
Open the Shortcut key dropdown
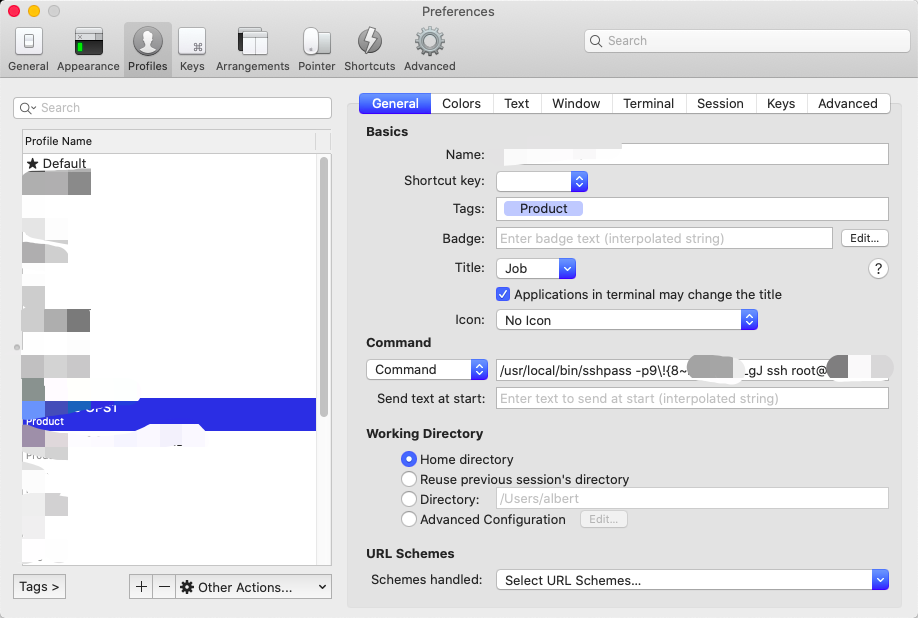(x=542, y=181)
